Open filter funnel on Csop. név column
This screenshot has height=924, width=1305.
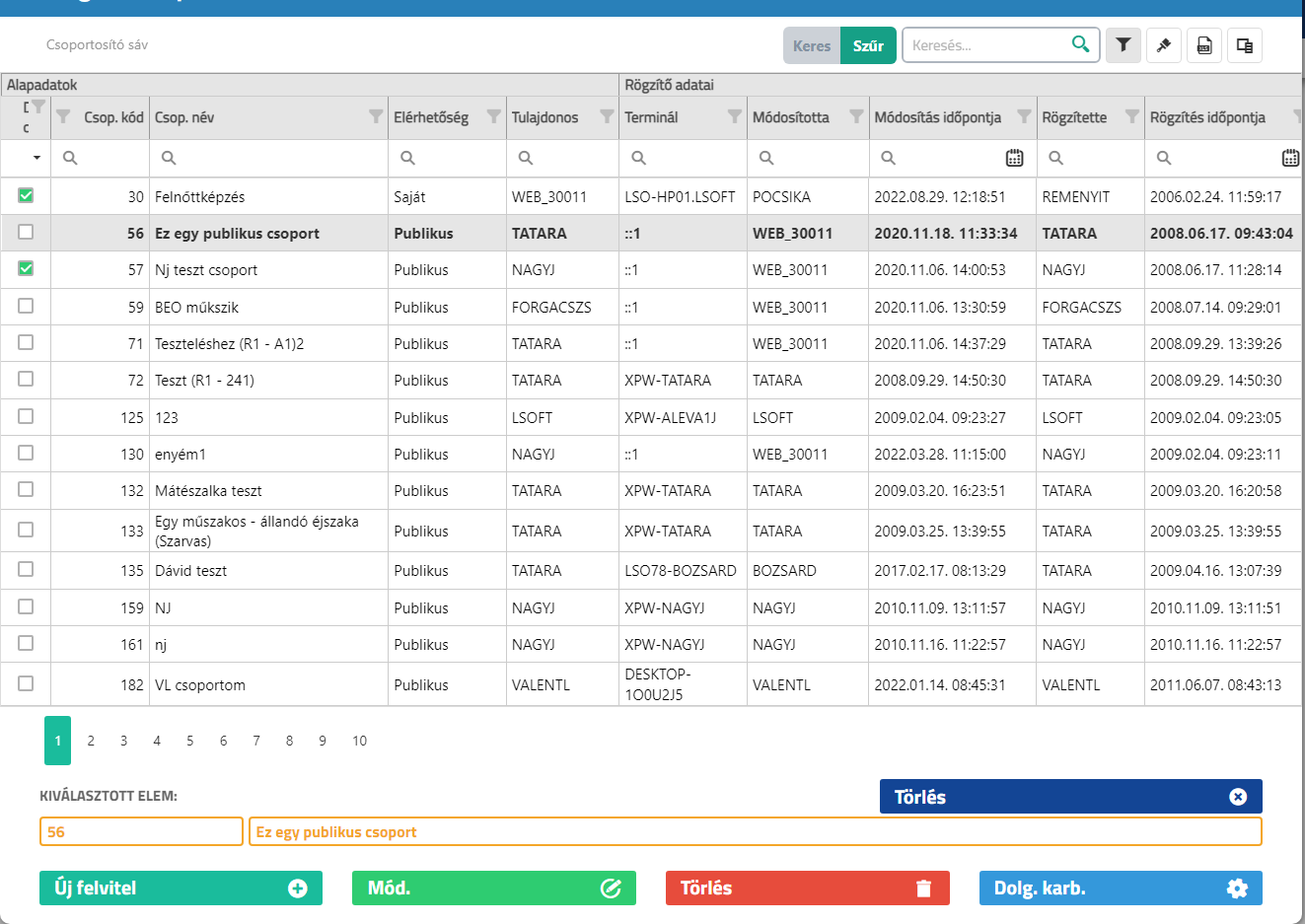tap(376, 116)
